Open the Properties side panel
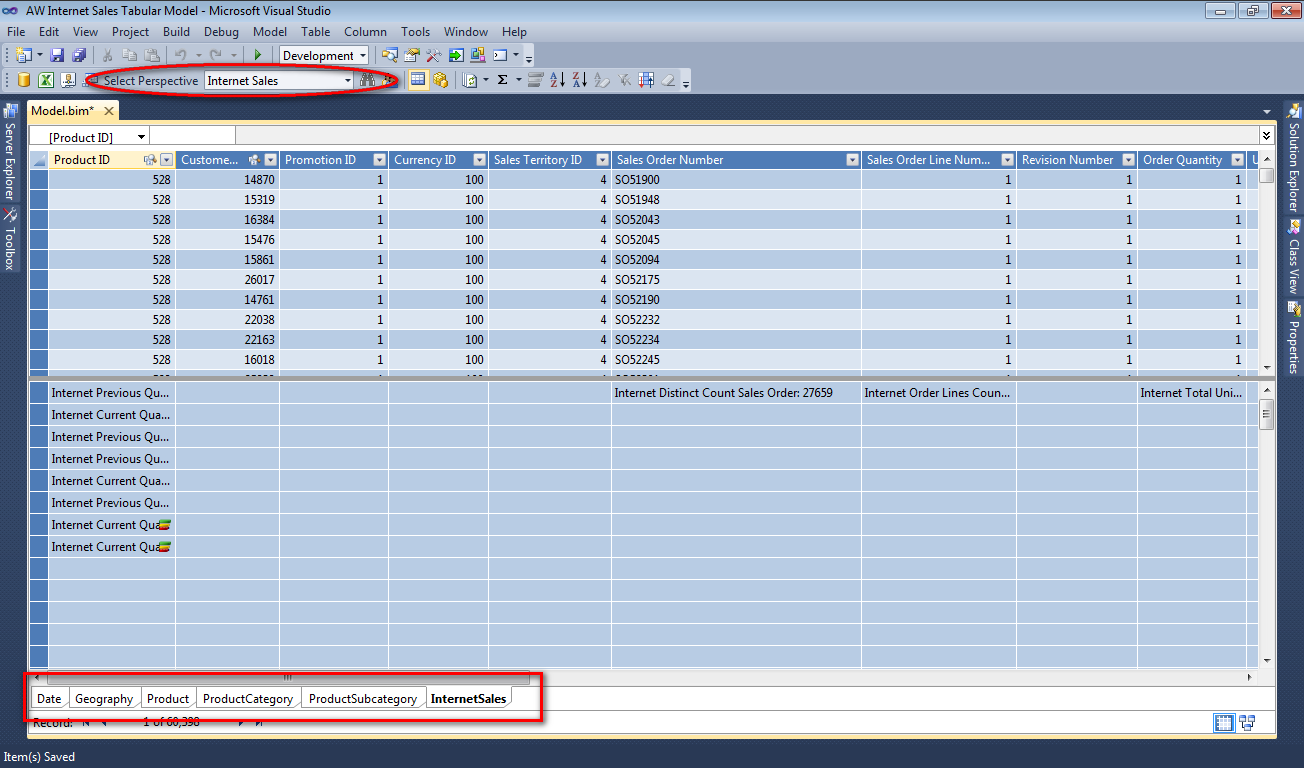Viewport: 1304px width, 768px height. click(1293, 338)
